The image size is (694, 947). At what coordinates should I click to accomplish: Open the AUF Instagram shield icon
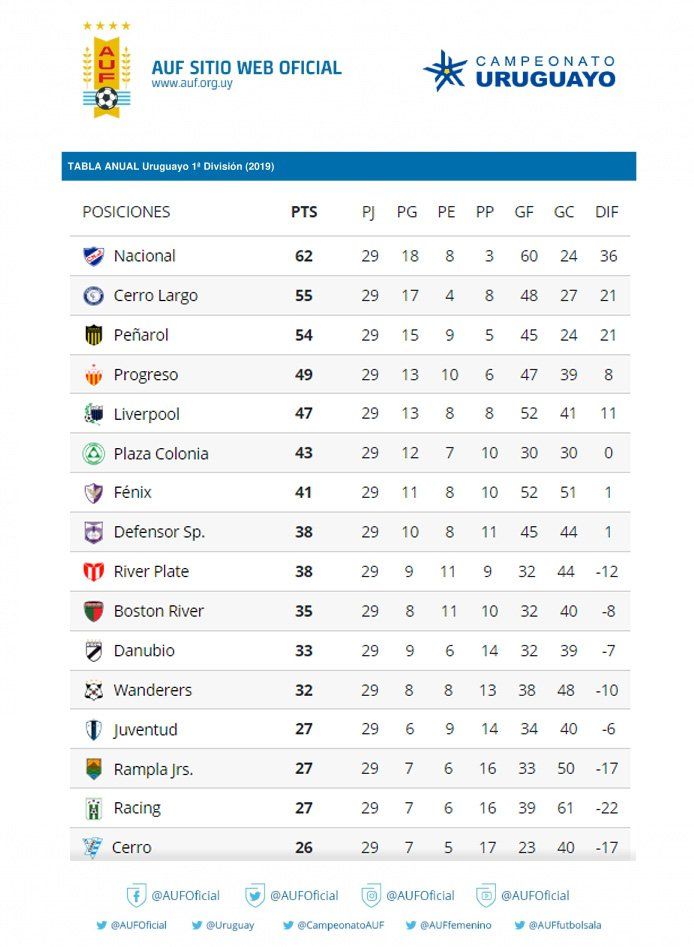pyautogui.click(x=371, y=895)
